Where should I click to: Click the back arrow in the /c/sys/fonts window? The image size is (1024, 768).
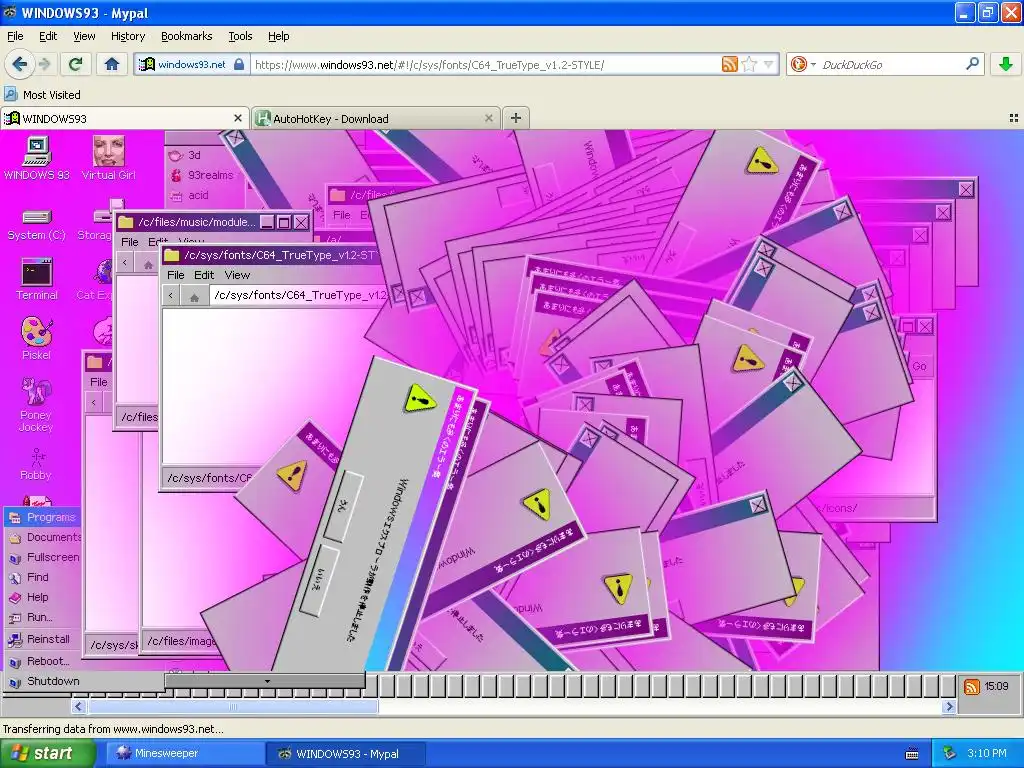click(171, 296)
